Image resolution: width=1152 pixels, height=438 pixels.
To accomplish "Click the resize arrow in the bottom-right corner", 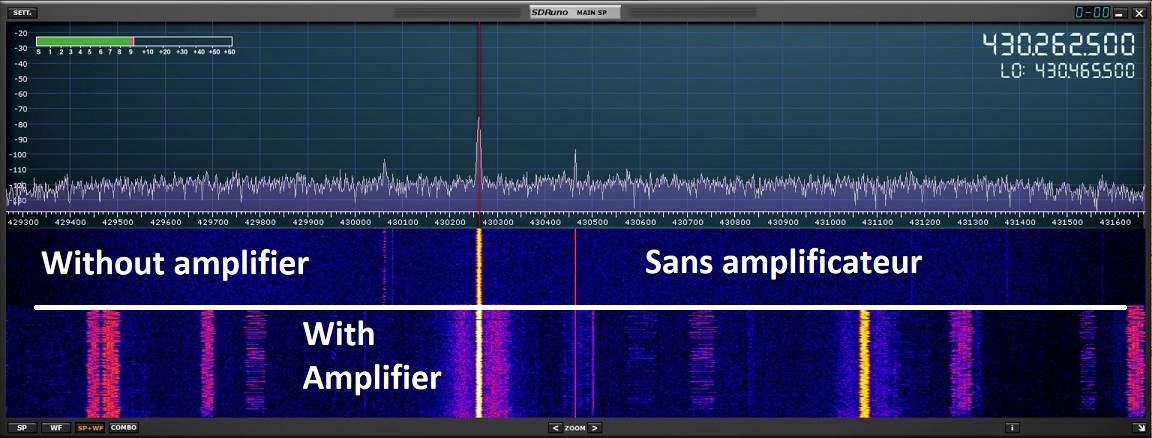I will pyautogui.click(x=1138, y=428).
